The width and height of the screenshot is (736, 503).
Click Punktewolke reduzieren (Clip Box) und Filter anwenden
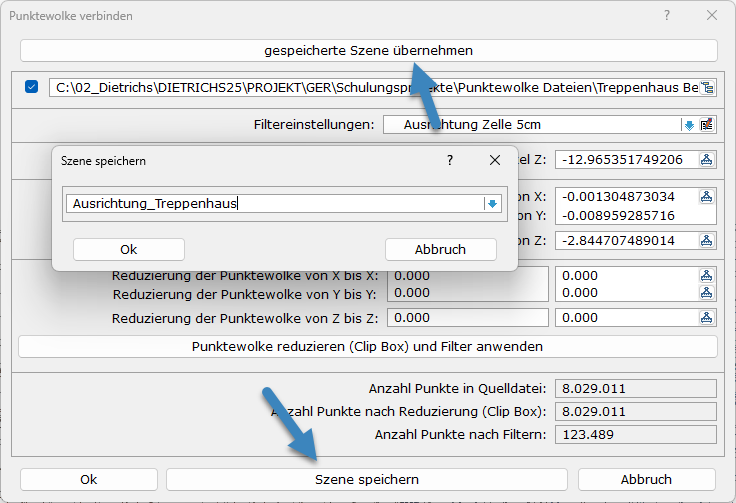(367, 347)
